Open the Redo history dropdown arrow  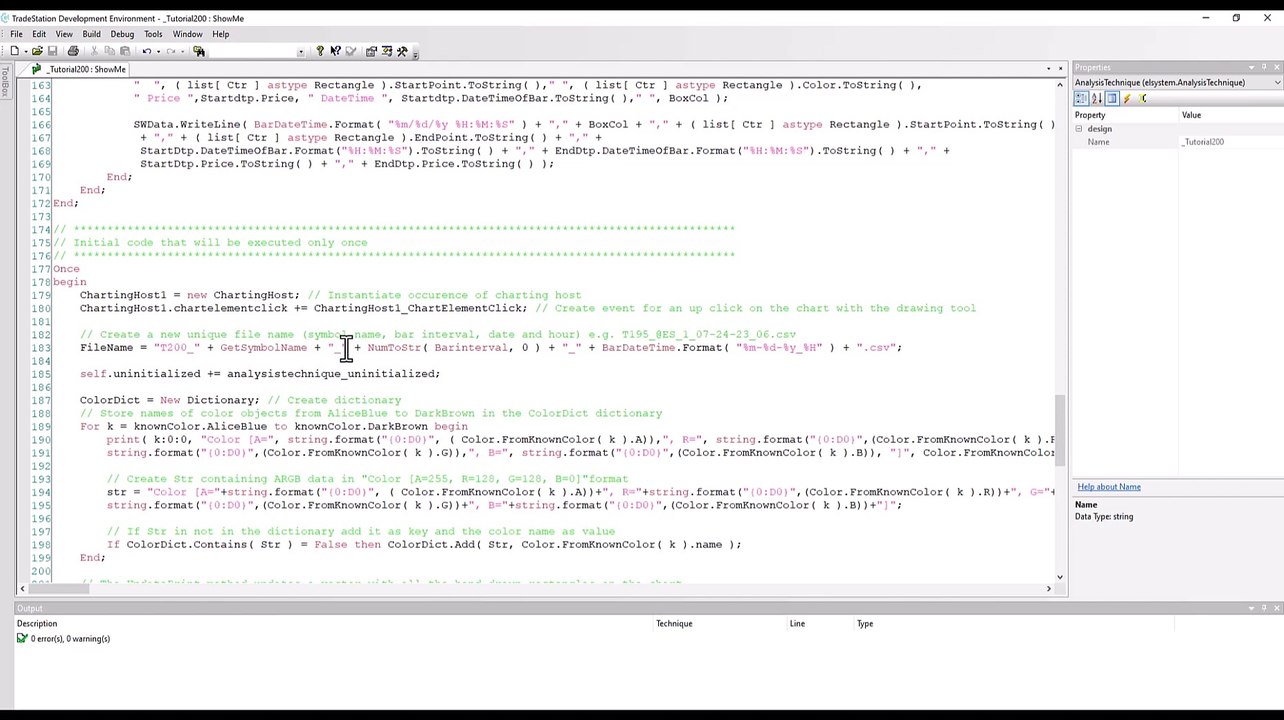pos(183,51)
